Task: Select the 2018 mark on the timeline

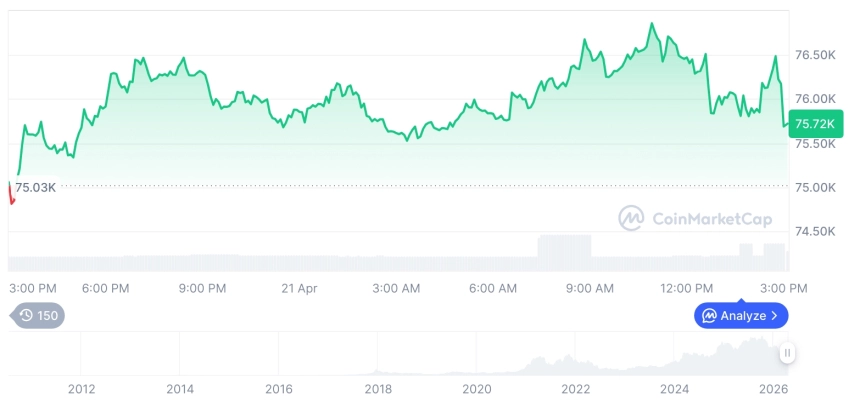Action: click(x=378, y=389)
